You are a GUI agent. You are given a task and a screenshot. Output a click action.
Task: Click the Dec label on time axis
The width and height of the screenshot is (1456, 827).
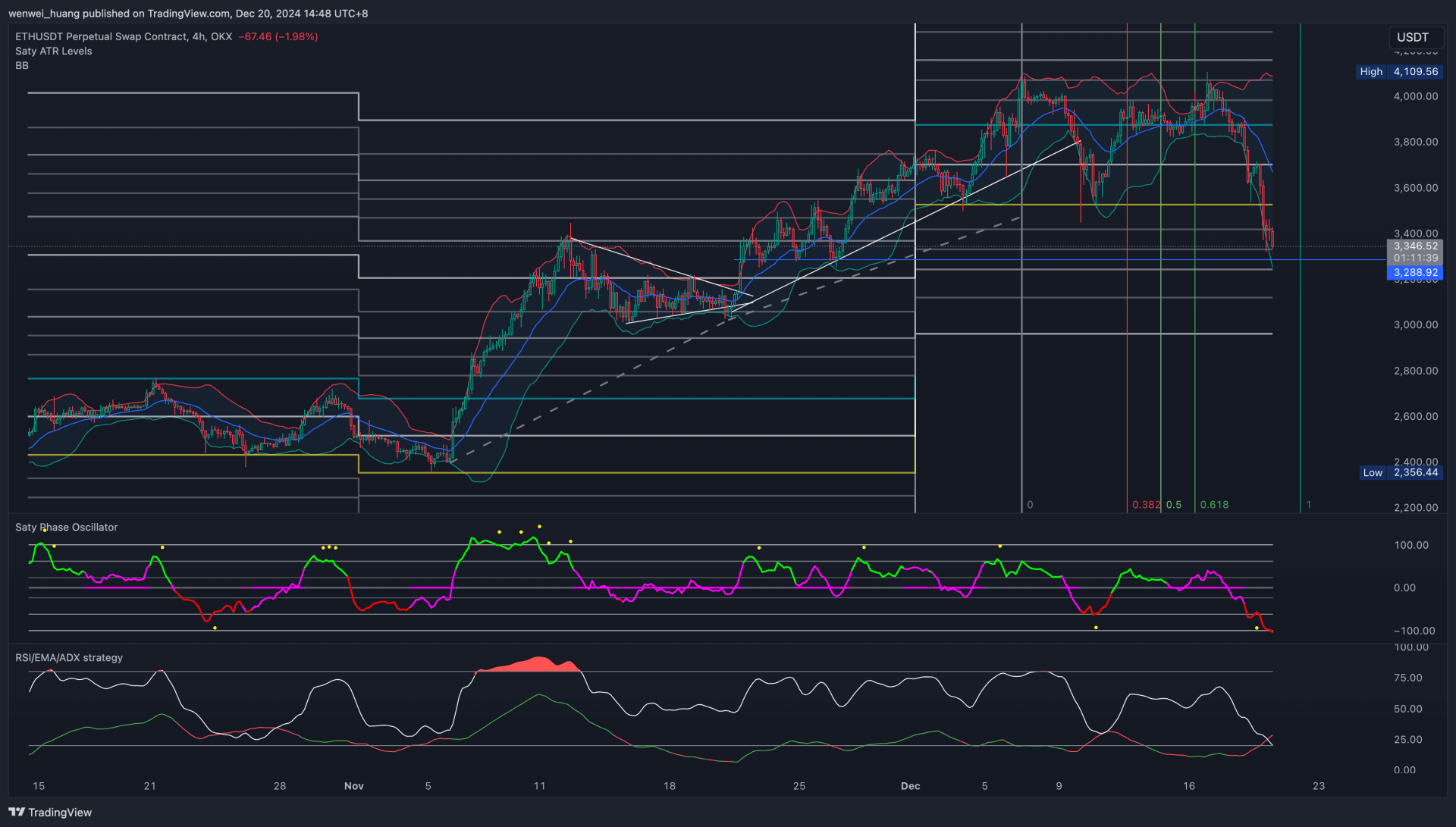click(x=911, y=786)
